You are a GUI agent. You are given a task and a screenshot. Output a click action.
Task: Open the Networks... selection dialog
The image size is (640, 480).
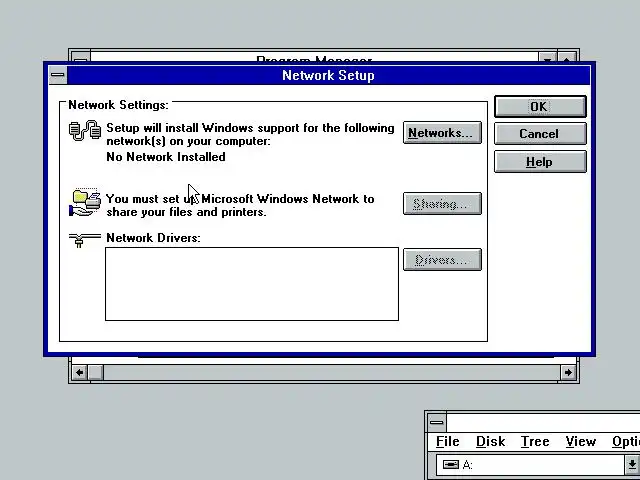[442, 133]
